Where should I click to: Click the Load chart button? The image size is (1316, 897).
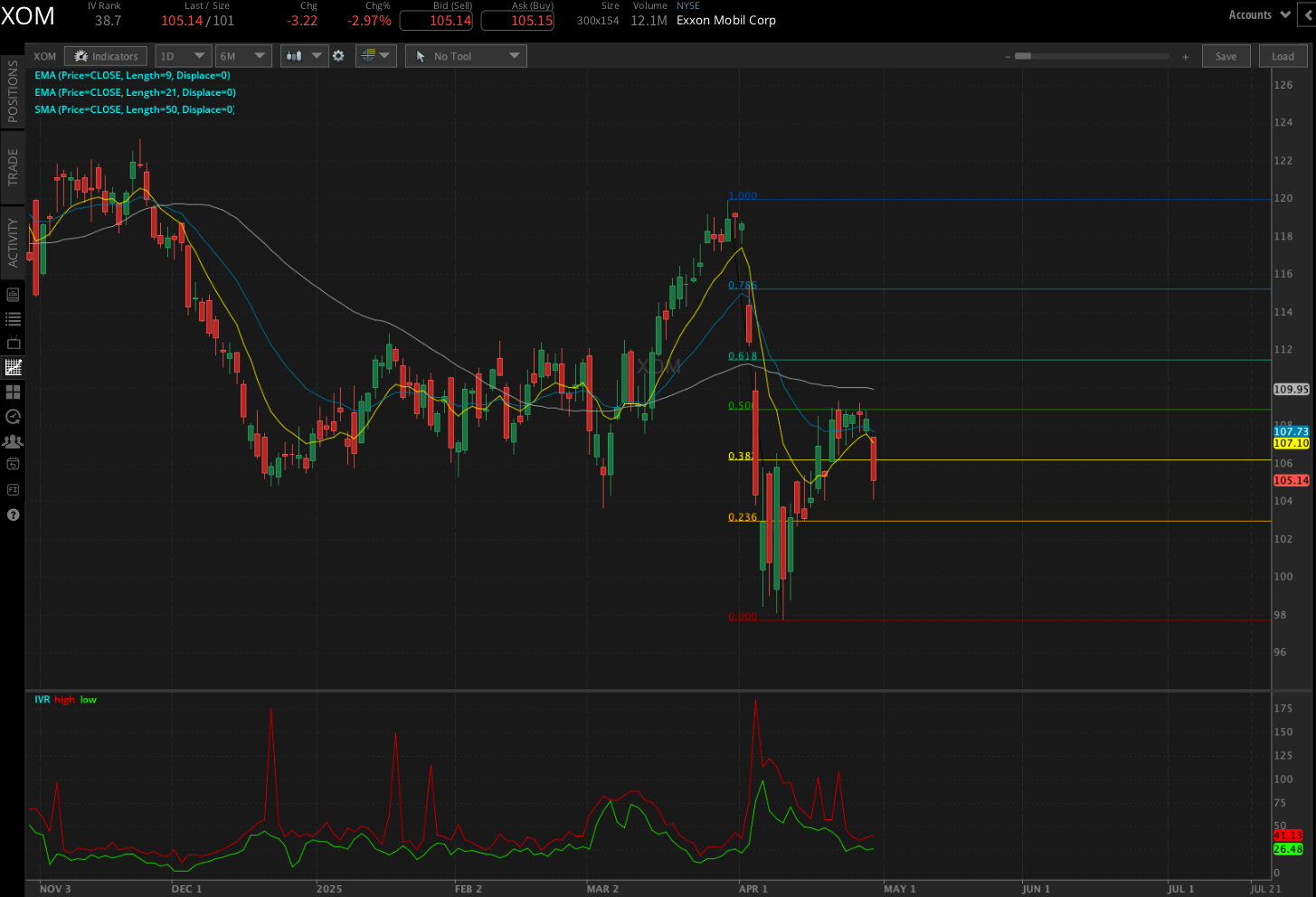tap(1283, 56)
